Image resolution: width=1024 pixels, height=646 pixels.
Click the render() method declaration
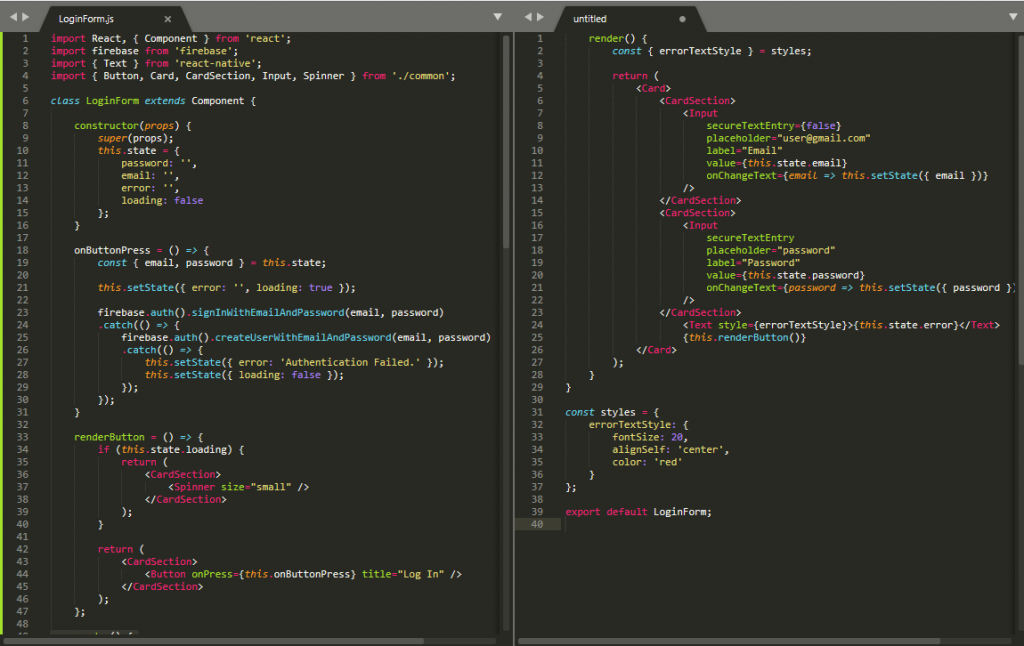(x=618, y=39)
